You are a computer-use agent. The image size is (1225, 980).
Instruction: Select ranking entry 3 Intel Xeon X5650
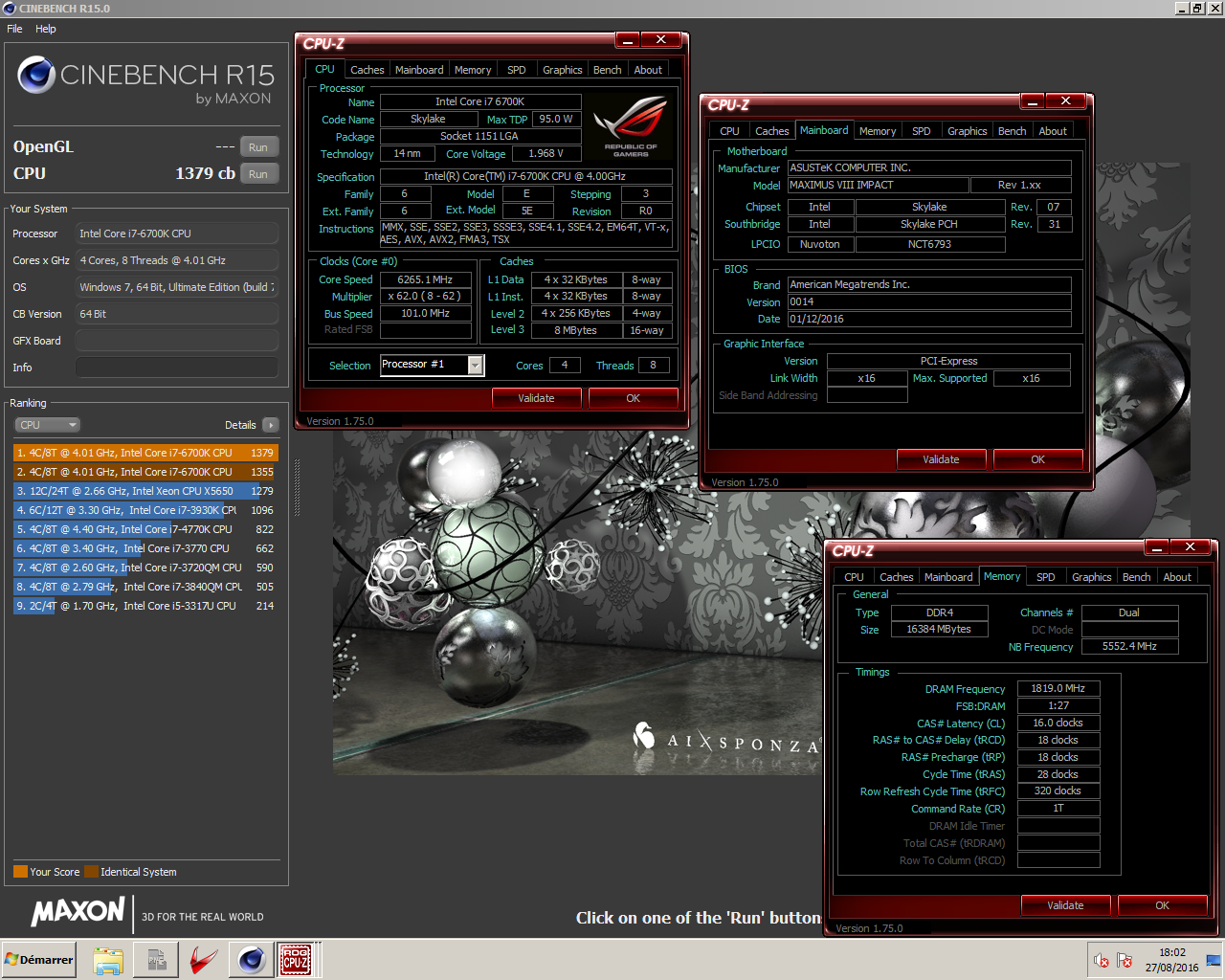point(145,491)
